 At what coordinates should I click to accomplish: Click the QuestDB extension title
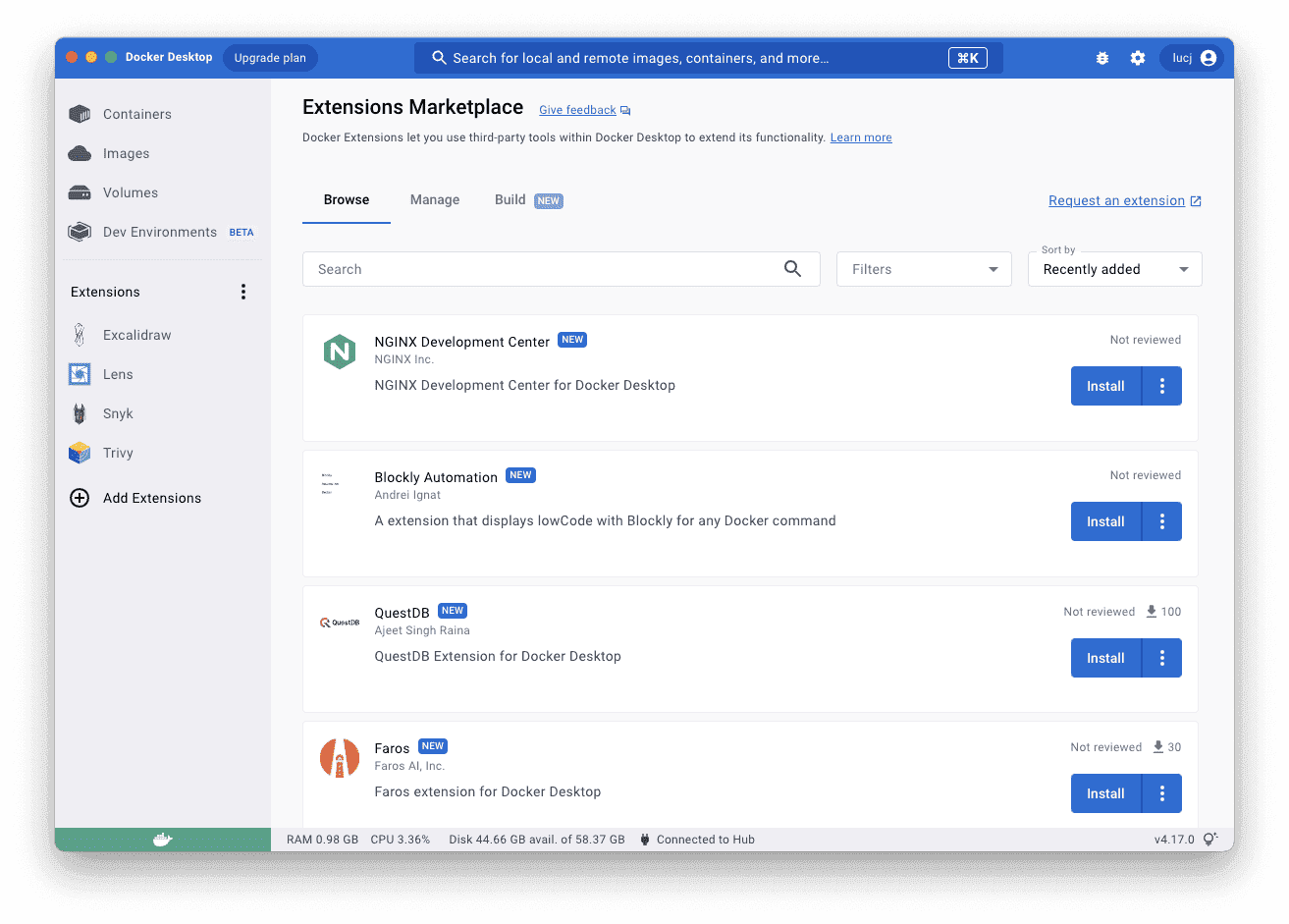402,613
